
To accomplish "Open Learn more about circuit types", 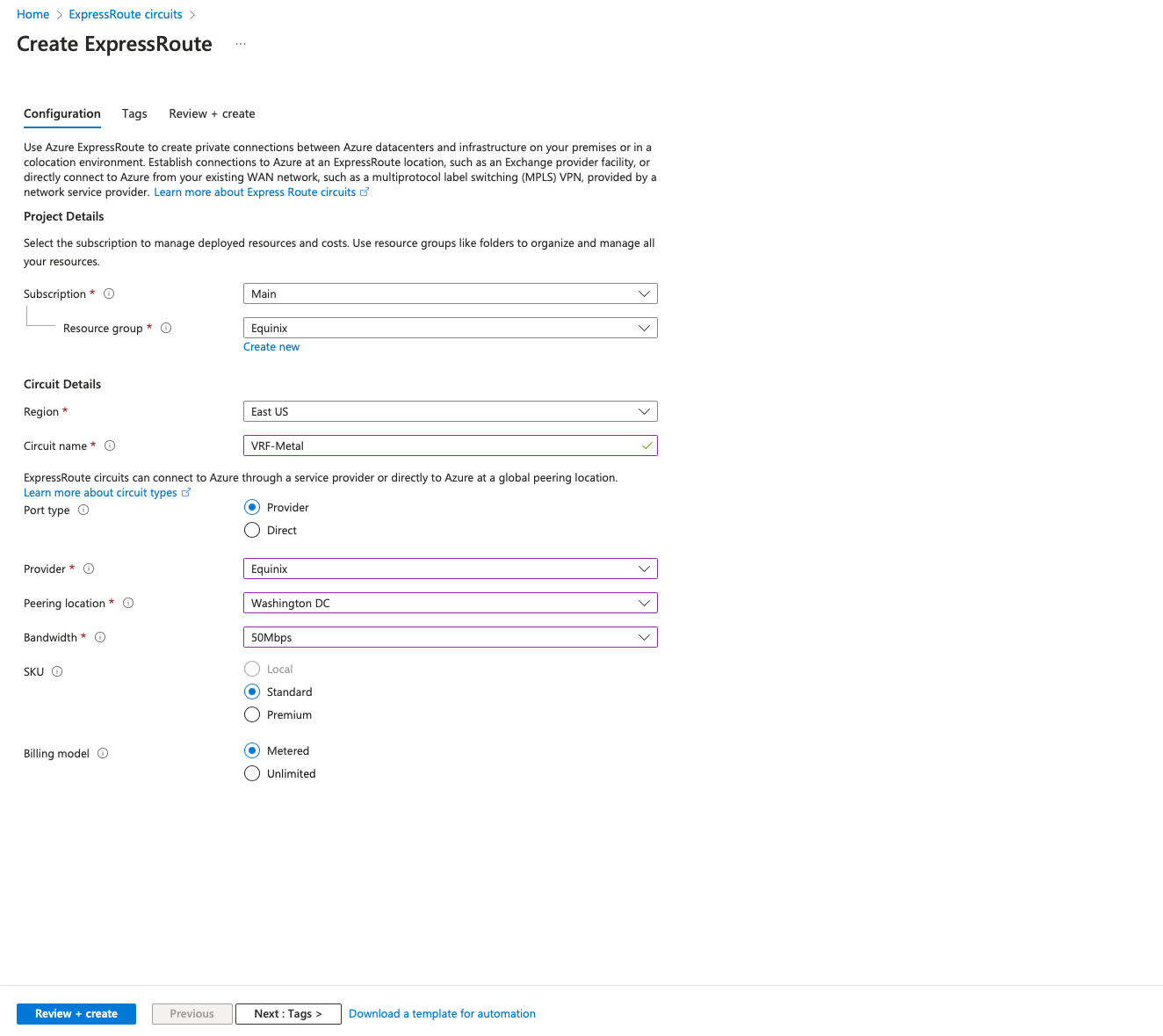I will click(x=100, y=492).
